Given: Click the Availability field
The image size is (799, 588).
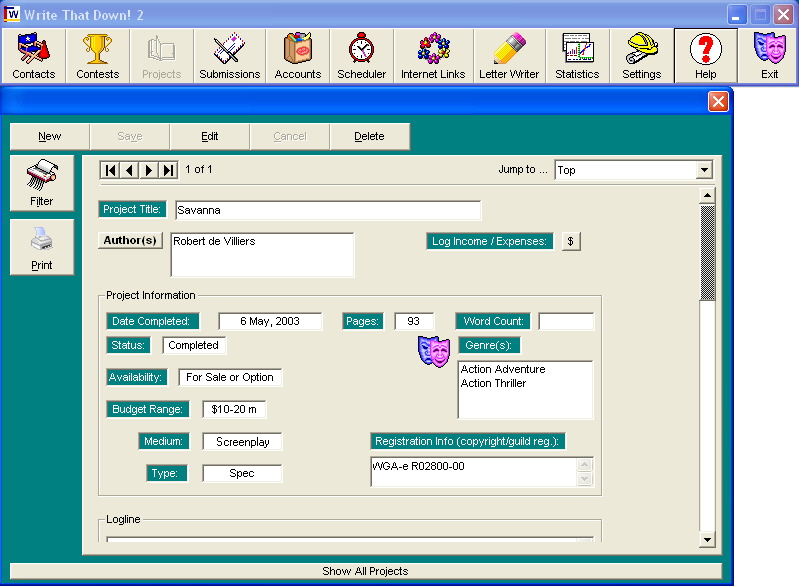Looking at the screenshot, I should pyautogui.click(x=230, y=378).
